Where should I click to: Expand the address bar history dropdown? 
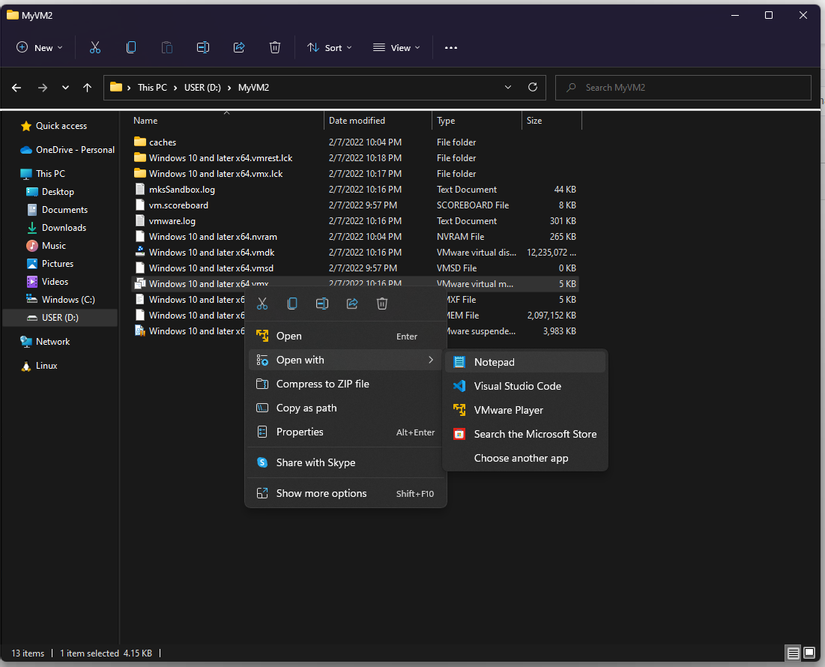(x=508, y=87)
